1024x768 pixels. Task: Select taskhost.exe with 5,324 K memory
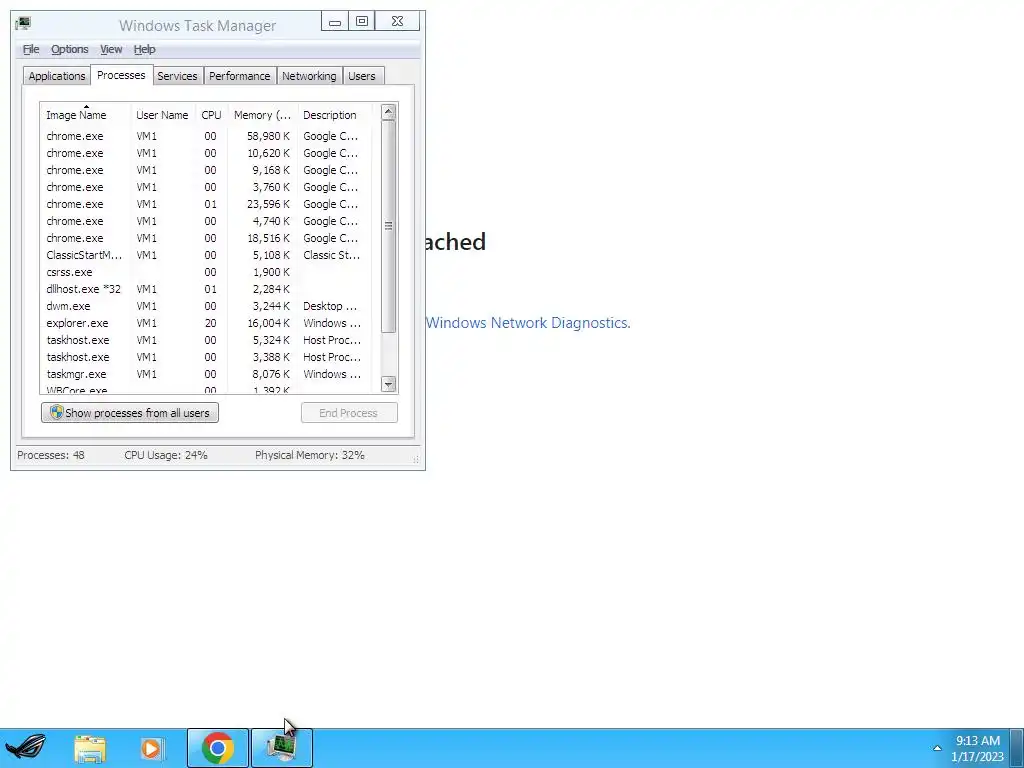pyautogui.click(x=206, y=340)
